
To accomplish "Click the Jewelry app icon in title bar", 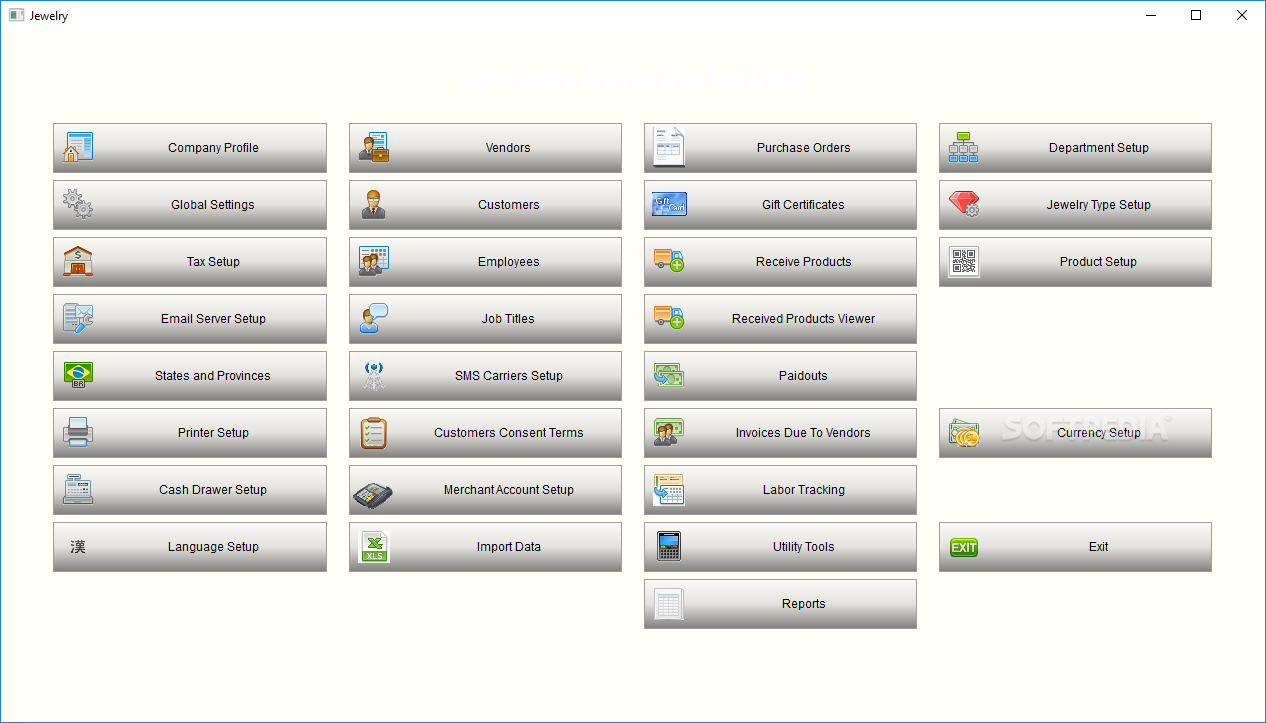I will [x=16, y=15].
